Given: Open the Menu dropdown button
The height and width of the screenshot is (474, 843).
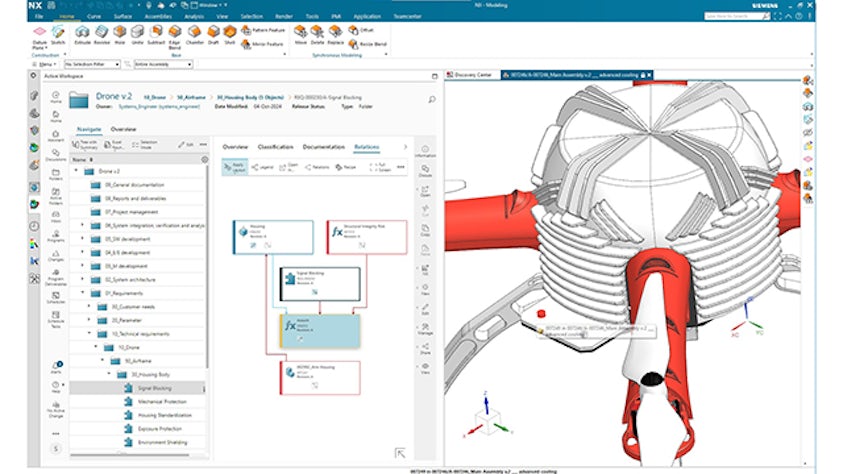Looking at the screenshot, I should pyautogui.click(x=46, y=64).
